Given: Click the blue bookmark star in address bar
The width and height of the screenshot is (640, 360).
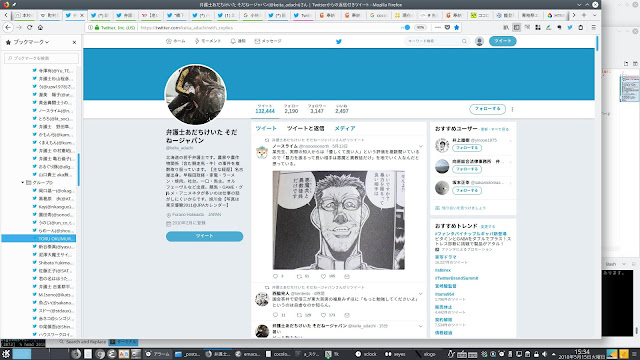Looking at the screenshot, I should point(457,27).
